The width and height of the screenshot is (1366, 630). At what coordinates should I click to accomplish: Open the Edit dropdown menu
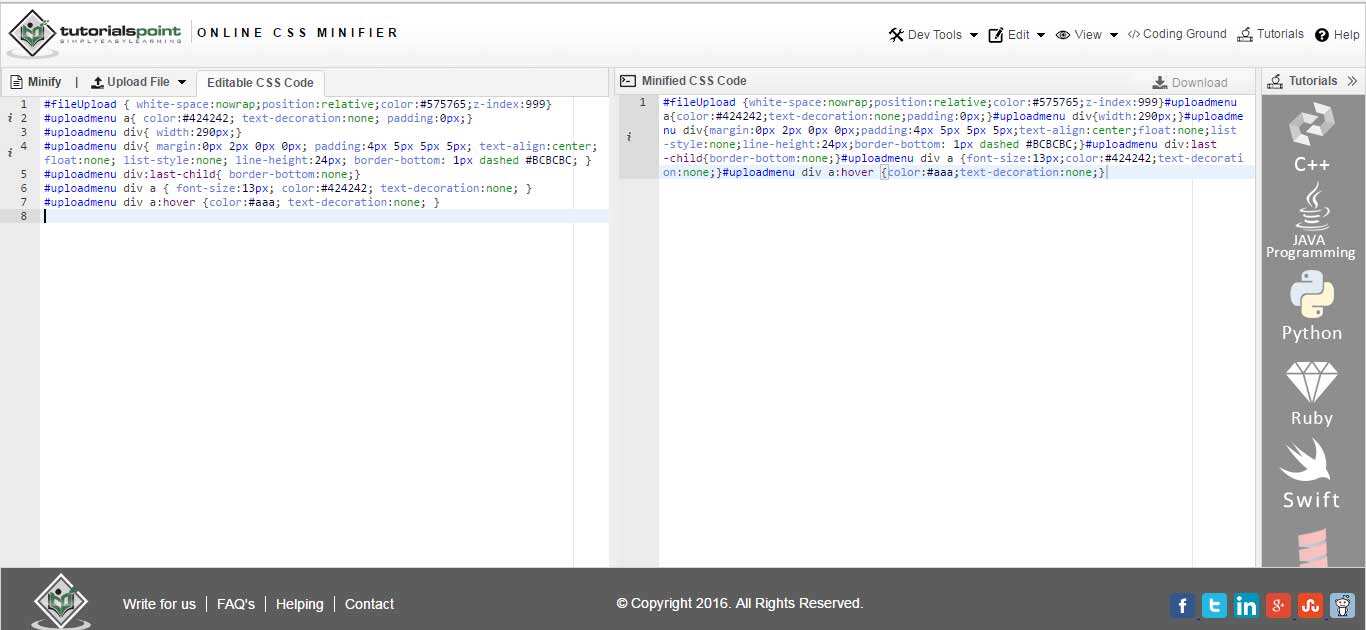pos(1017,35)
